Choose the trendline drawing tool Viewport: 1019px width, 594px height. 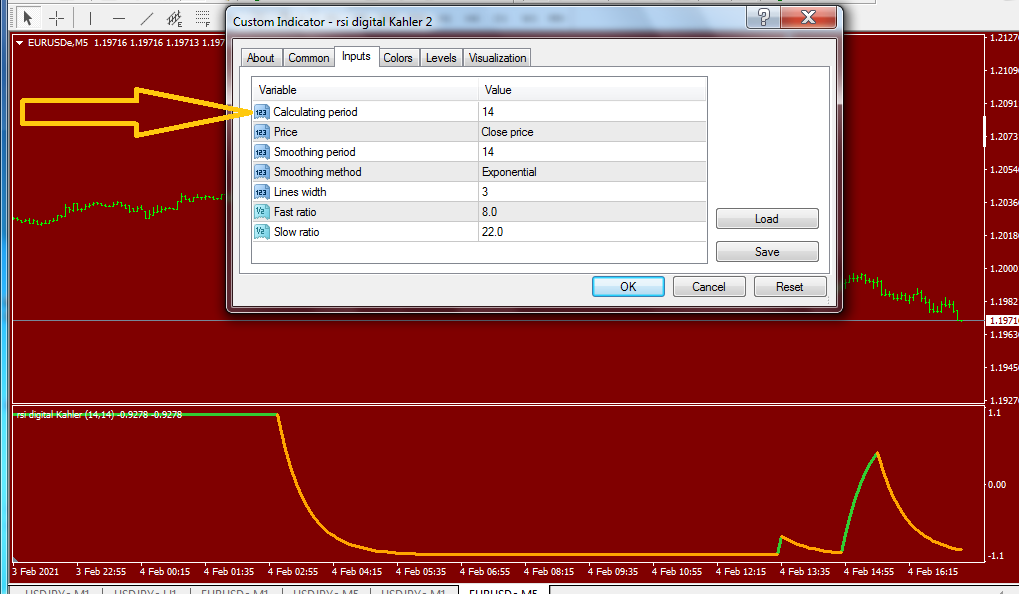(147, 18)
